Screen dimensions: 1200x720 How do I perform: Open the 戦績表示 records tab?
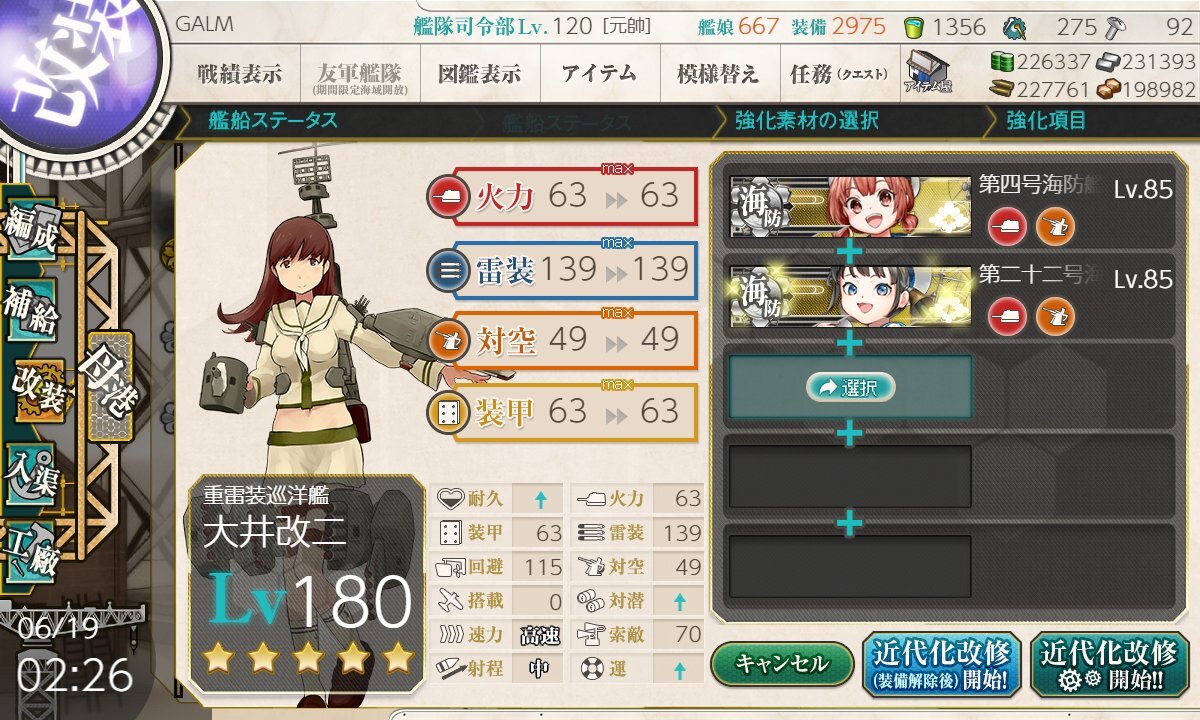click(240, 73)
